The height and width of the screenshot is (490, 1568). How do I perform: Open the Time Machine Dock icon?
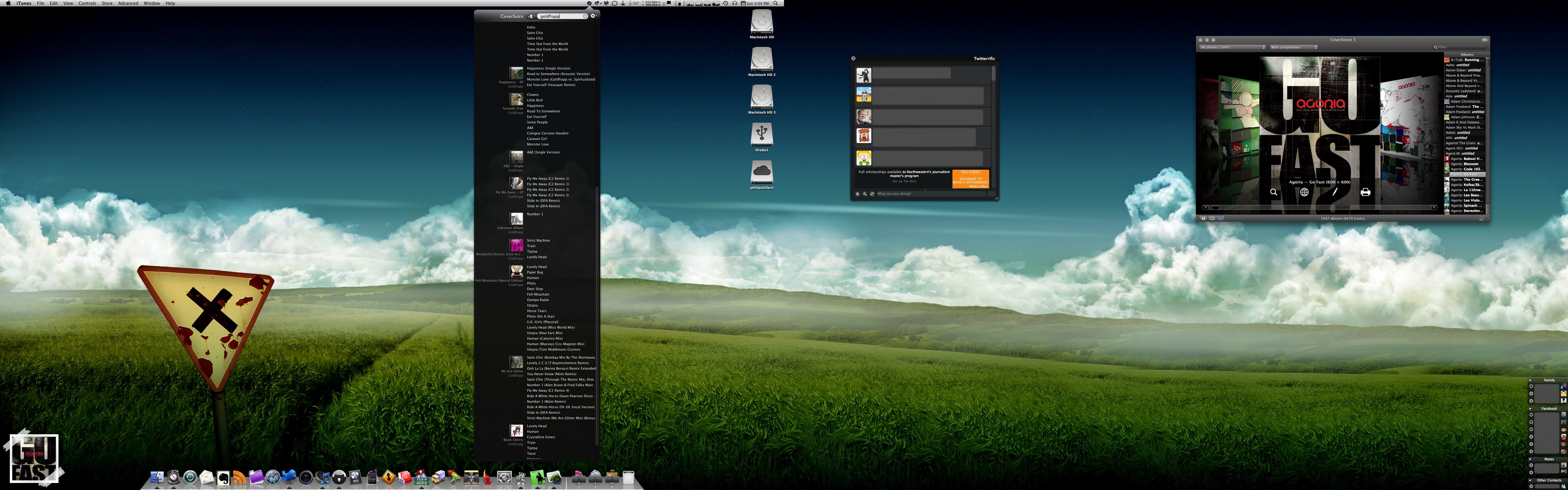point(190,478)
